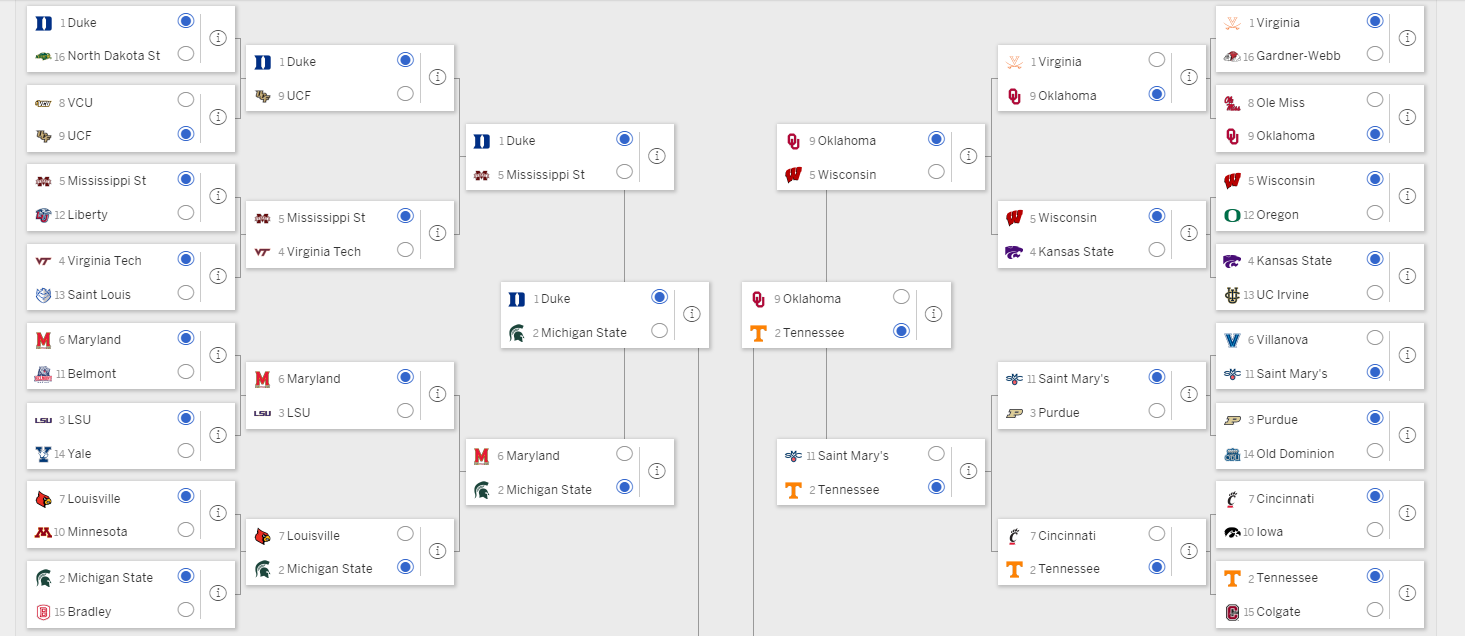The image size is (1465, 636).
Task: Click info icon for Duke vs Michigan State
Action: [x=692, y=314]
